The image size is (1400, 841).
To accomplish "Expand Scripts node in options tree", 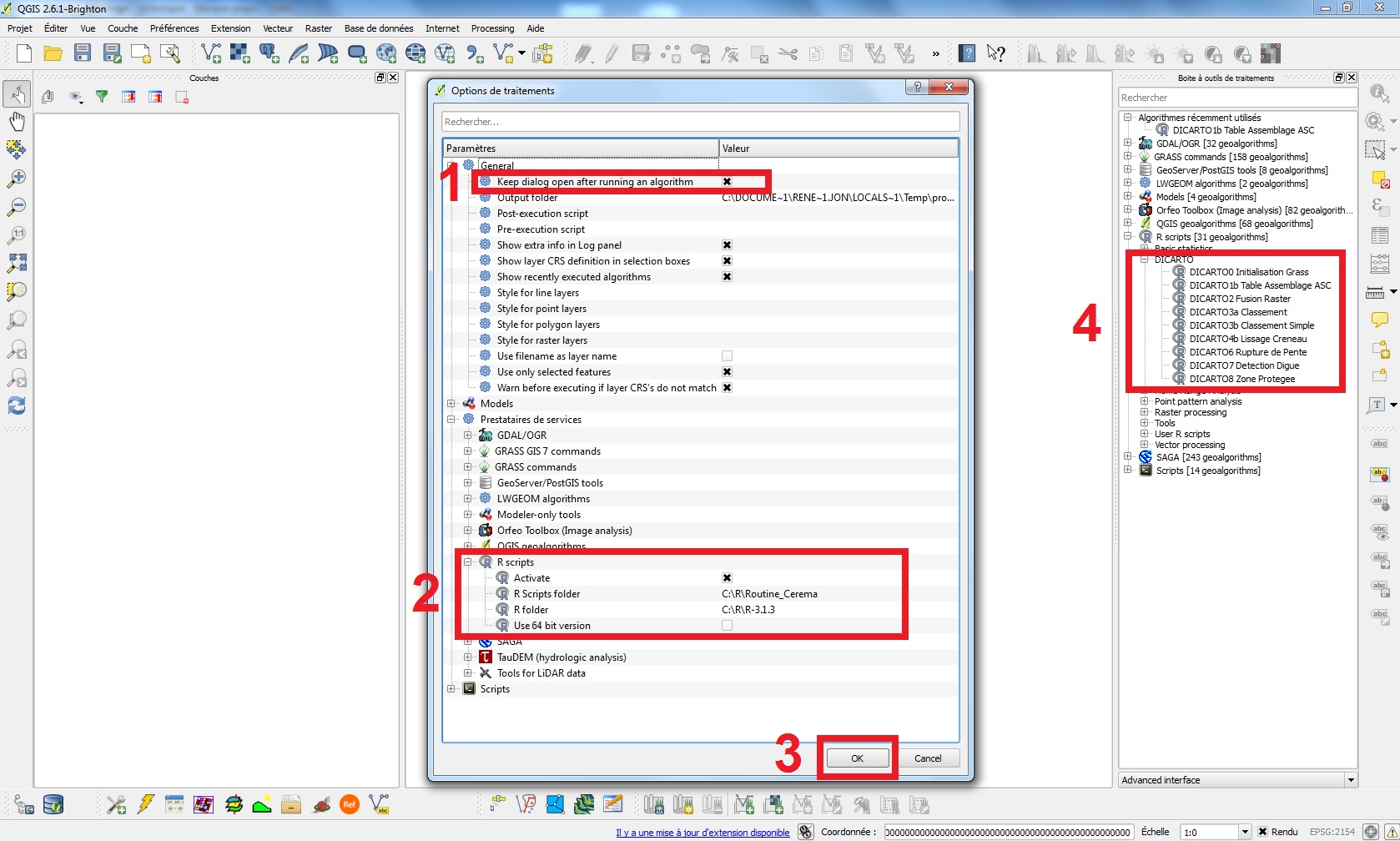I will pos(451,689).
